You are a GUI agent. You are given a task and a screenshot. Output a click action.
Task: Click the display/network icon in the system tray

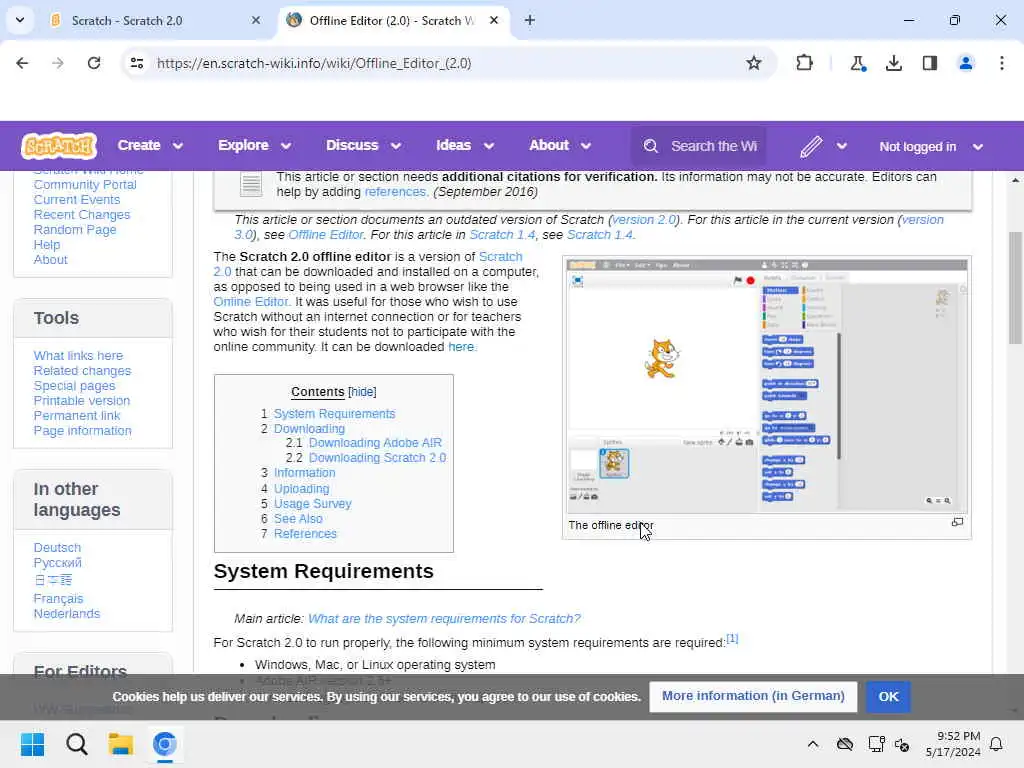pos(876,744)
